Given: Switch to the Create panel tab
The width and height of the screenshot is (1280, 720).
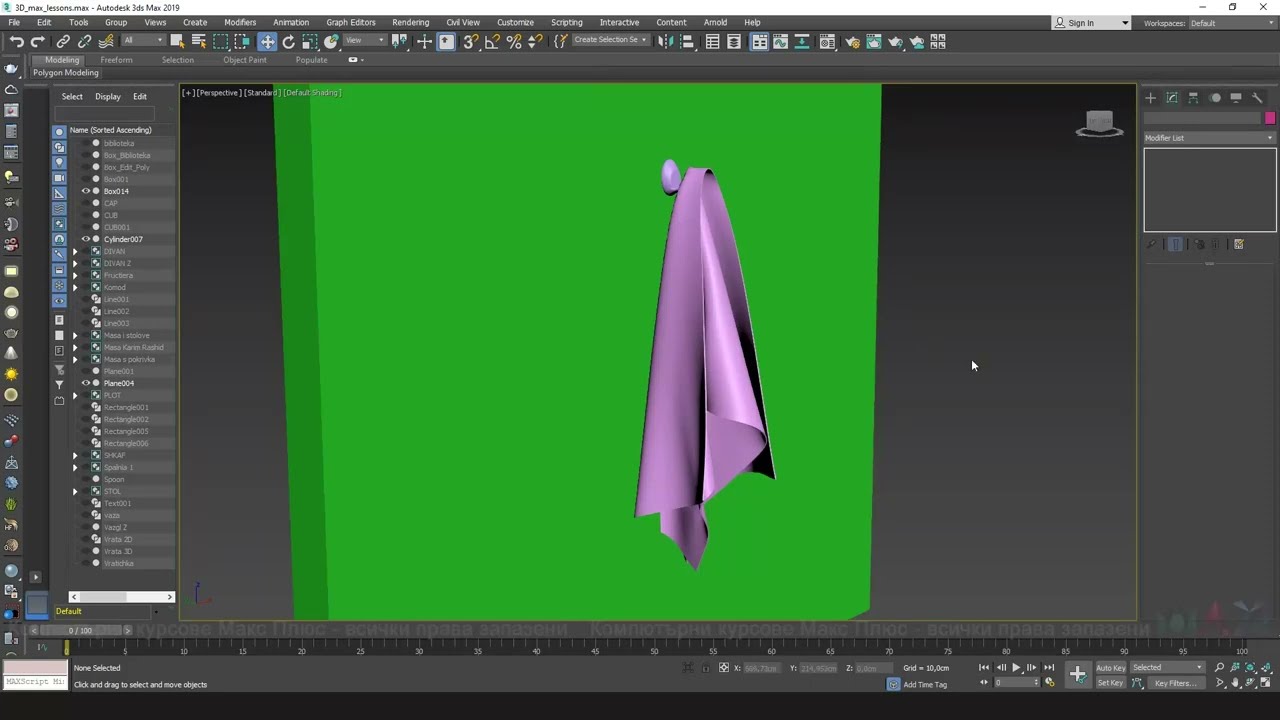Looking at the screenshot, I should 1151,97.
